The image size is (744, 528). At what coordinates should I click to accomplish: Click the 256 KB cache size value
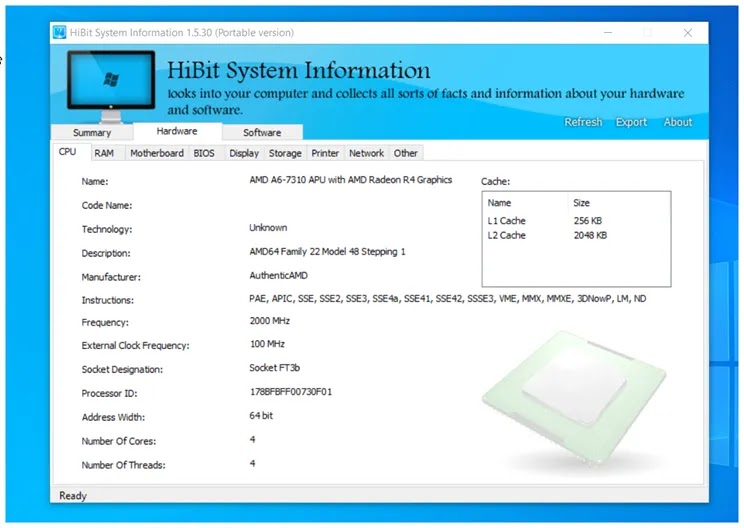pos(587,221)
